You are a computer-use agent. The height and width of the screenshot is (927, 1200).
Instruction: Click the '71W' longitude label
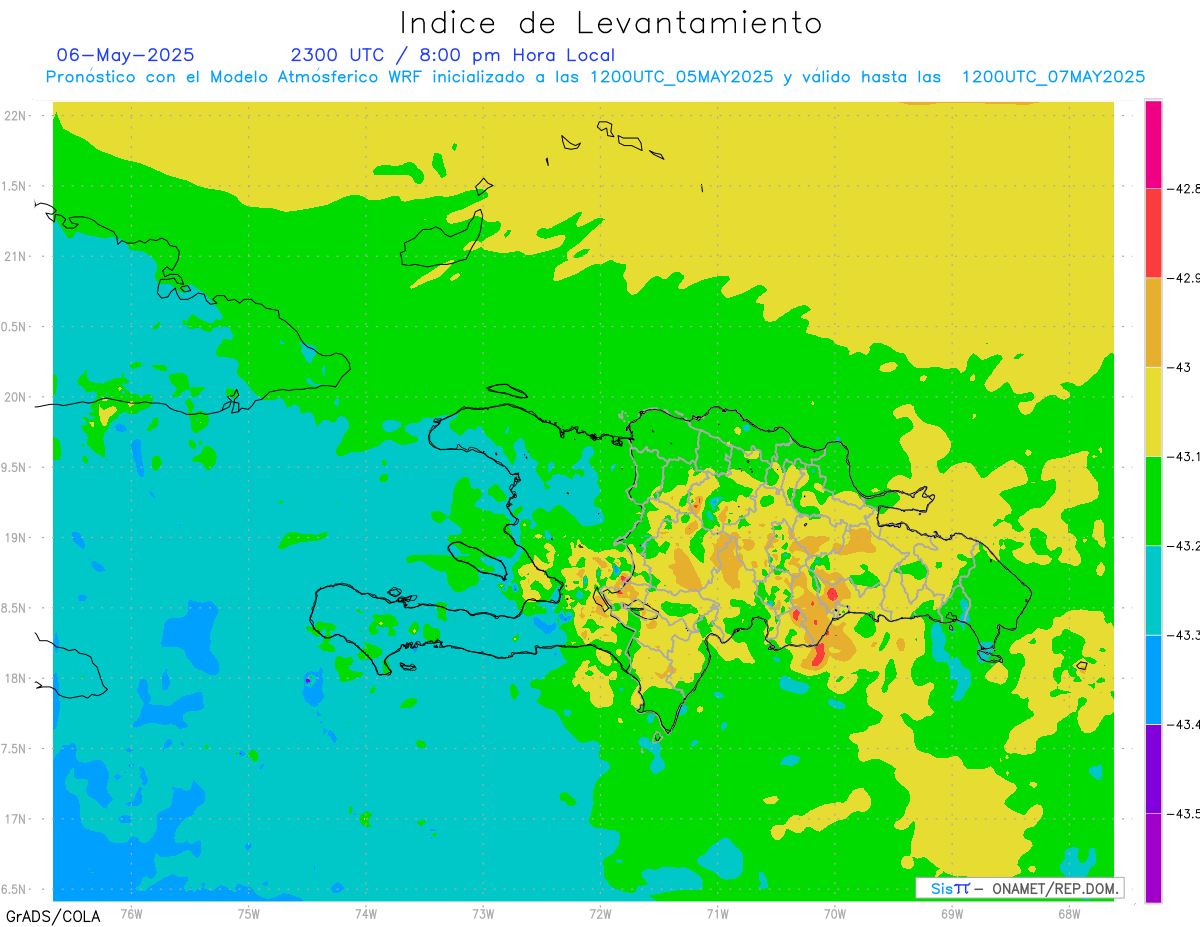point(717,914)
